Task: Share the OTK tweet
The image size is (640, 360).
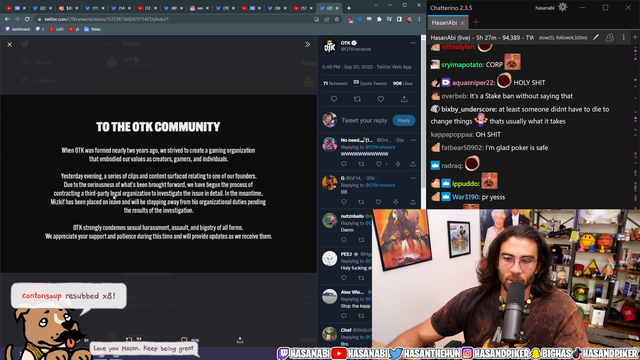Action: click(404, 99)
